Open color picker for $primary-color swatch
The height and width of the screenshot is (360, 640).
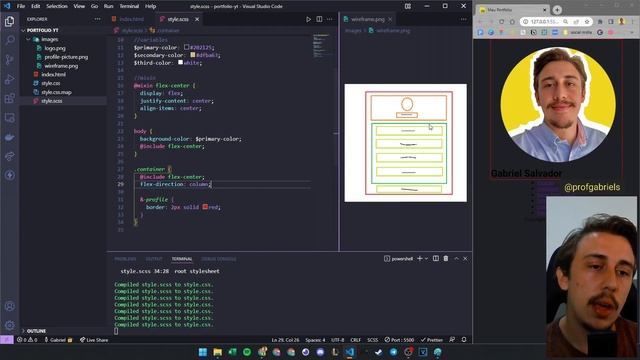(187, 47)
